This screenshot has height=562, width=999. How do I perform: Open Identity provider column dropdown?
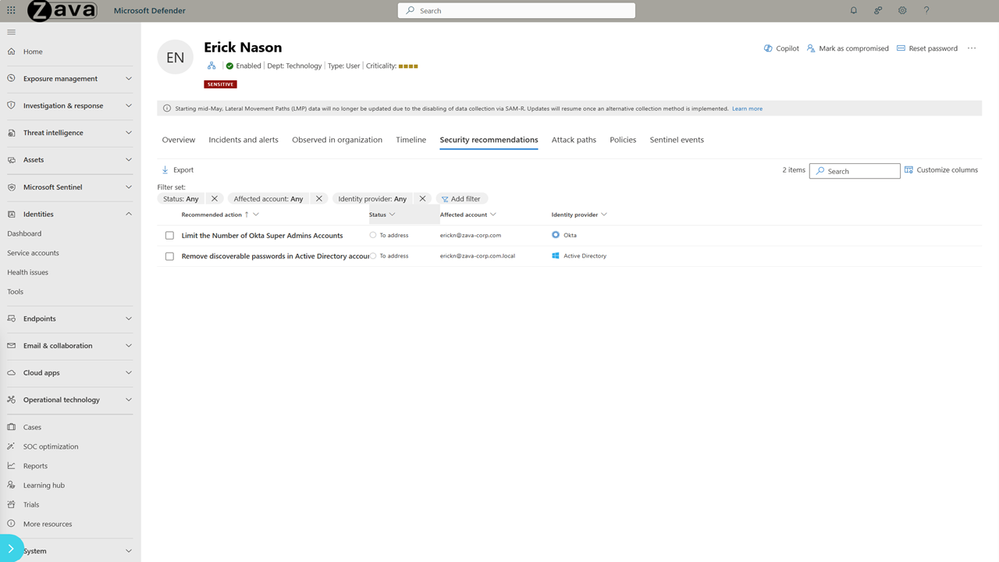(x=604, y=215)
